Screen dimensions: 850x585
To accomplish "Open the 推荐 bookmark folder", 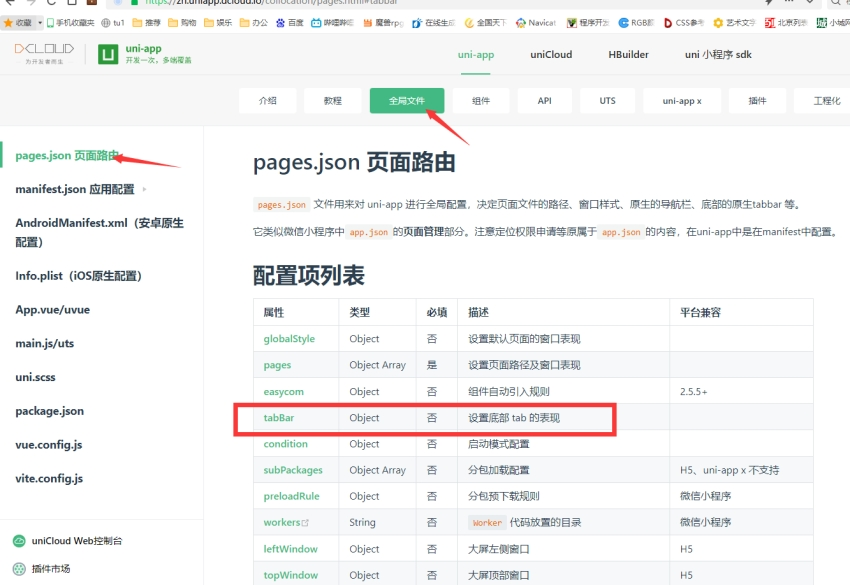I will coord(147,23).
